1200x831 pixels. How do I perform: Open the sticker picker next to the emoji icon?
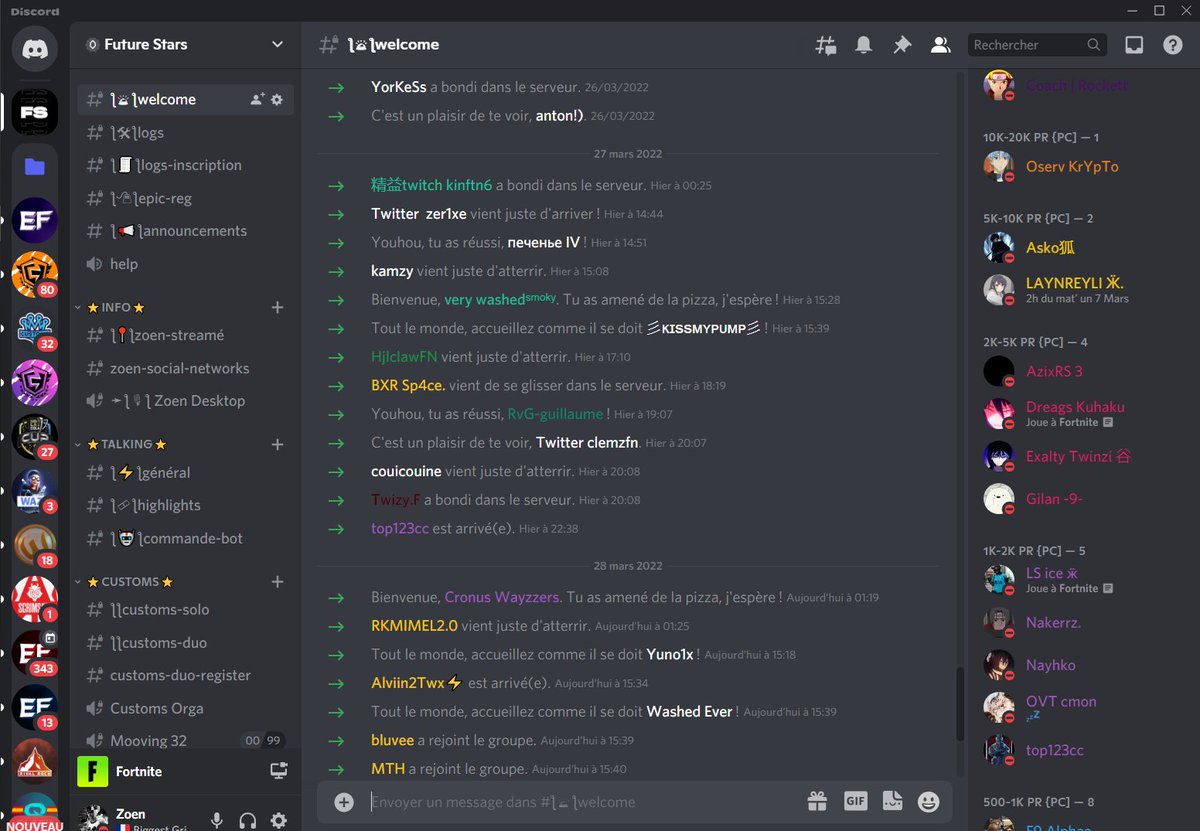pyautogui.click(x=892, y=801)
